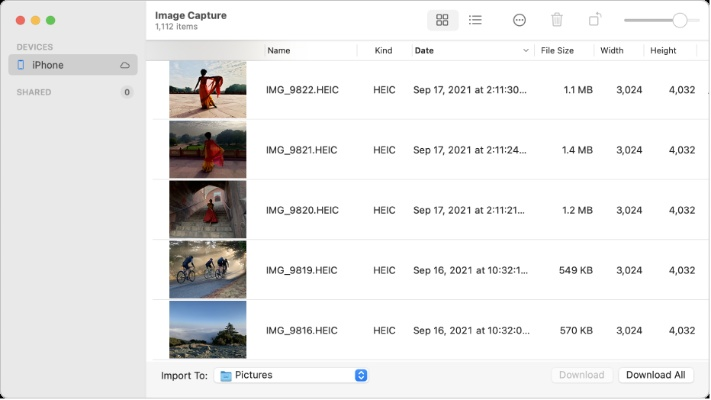The height and width of the screenshot is (400, 711).
Task: Adjust the thumbnail size slider
Action: [x=680, y=20]
